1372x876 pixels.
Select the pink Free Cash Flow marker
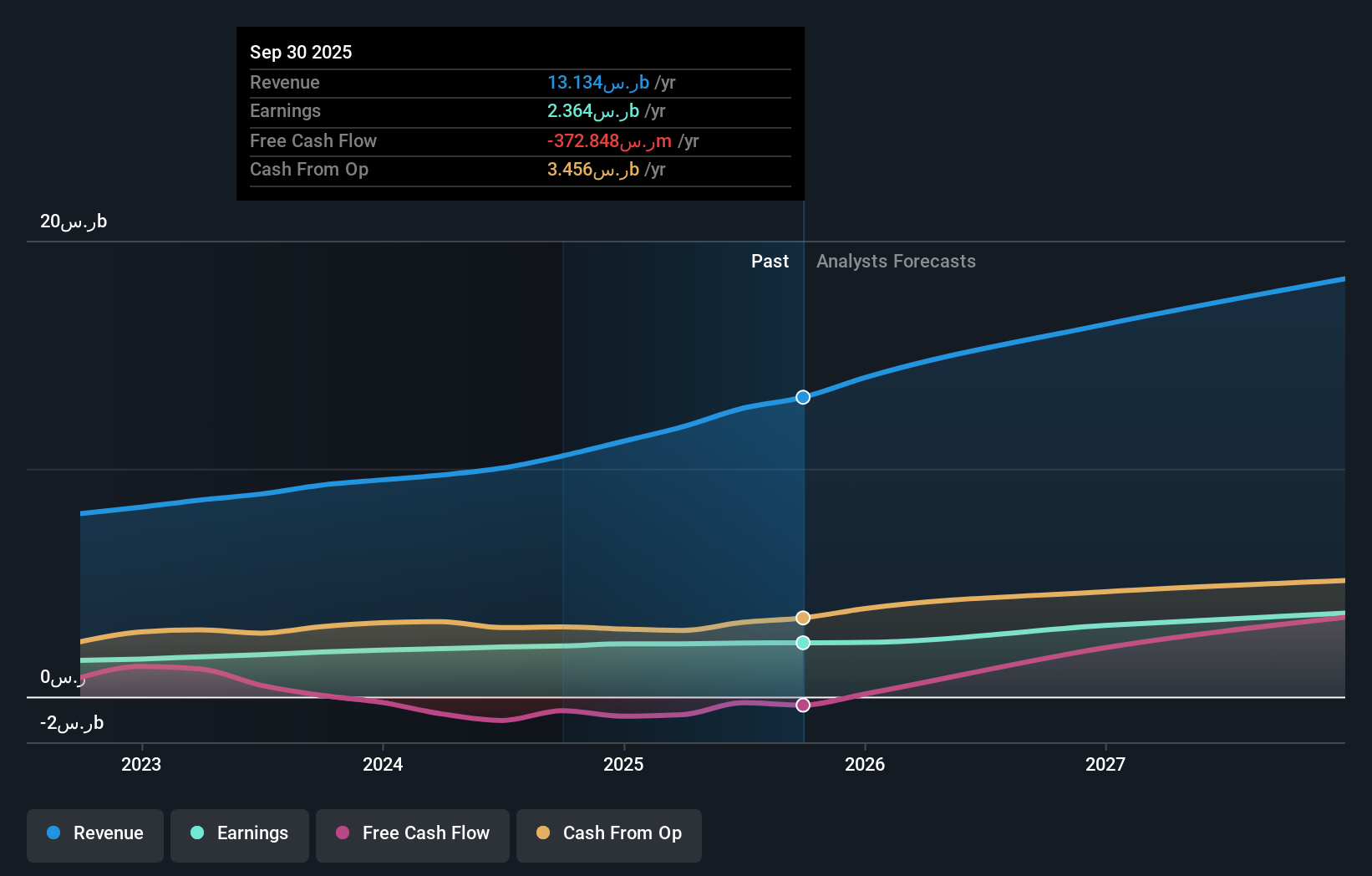click(x=803, y=705)
